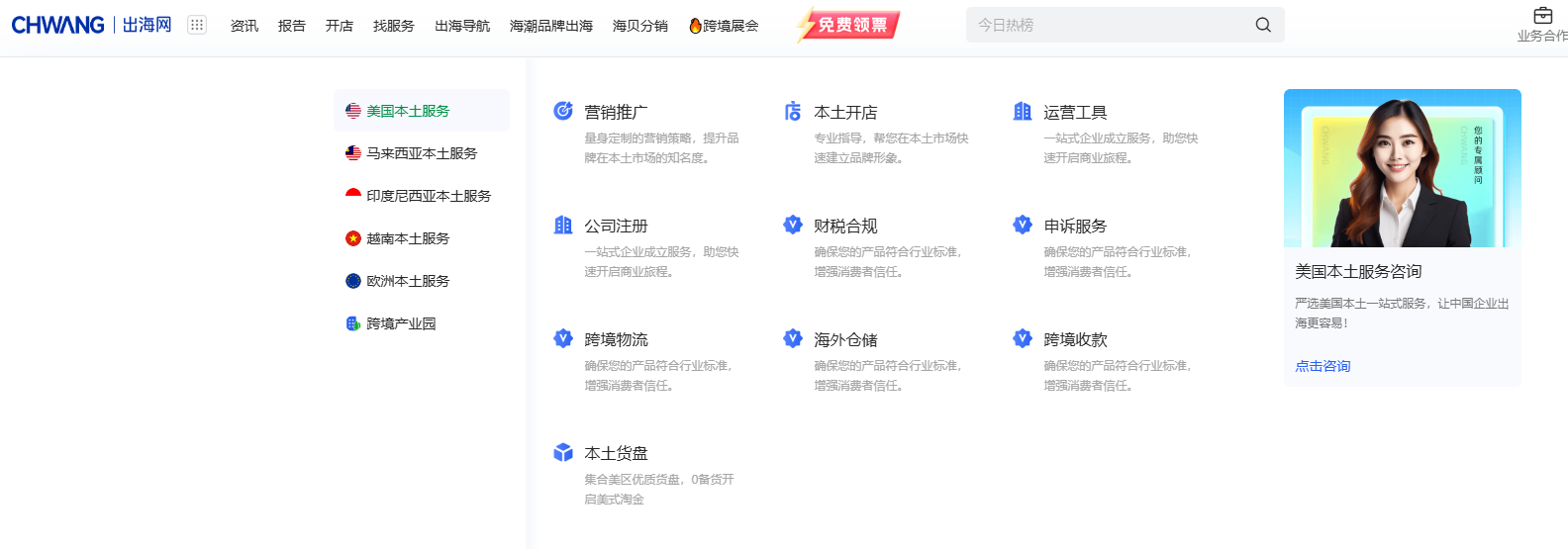This screenshot has height=549, width=1568.
Task: Click the 业务合作 briefcase icon
Action: tap(1542, 16)
